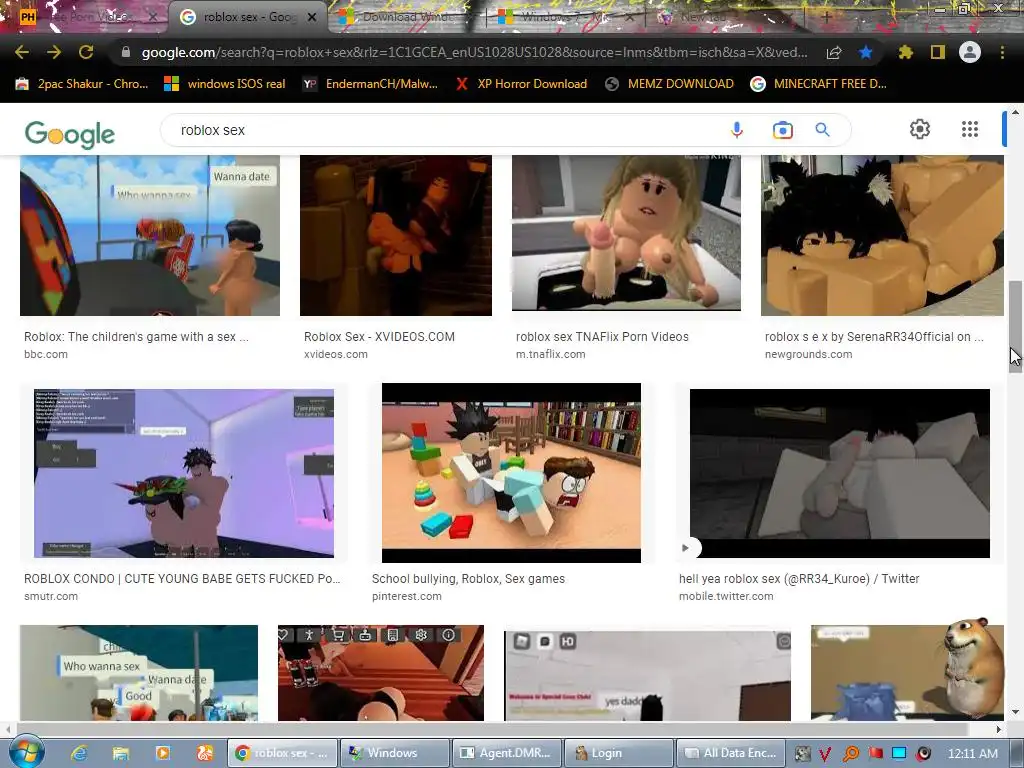This screenshot has width=1024, height=768.
Task: Launch Internet Explorer from the taskbar
Action: (79, 753)
